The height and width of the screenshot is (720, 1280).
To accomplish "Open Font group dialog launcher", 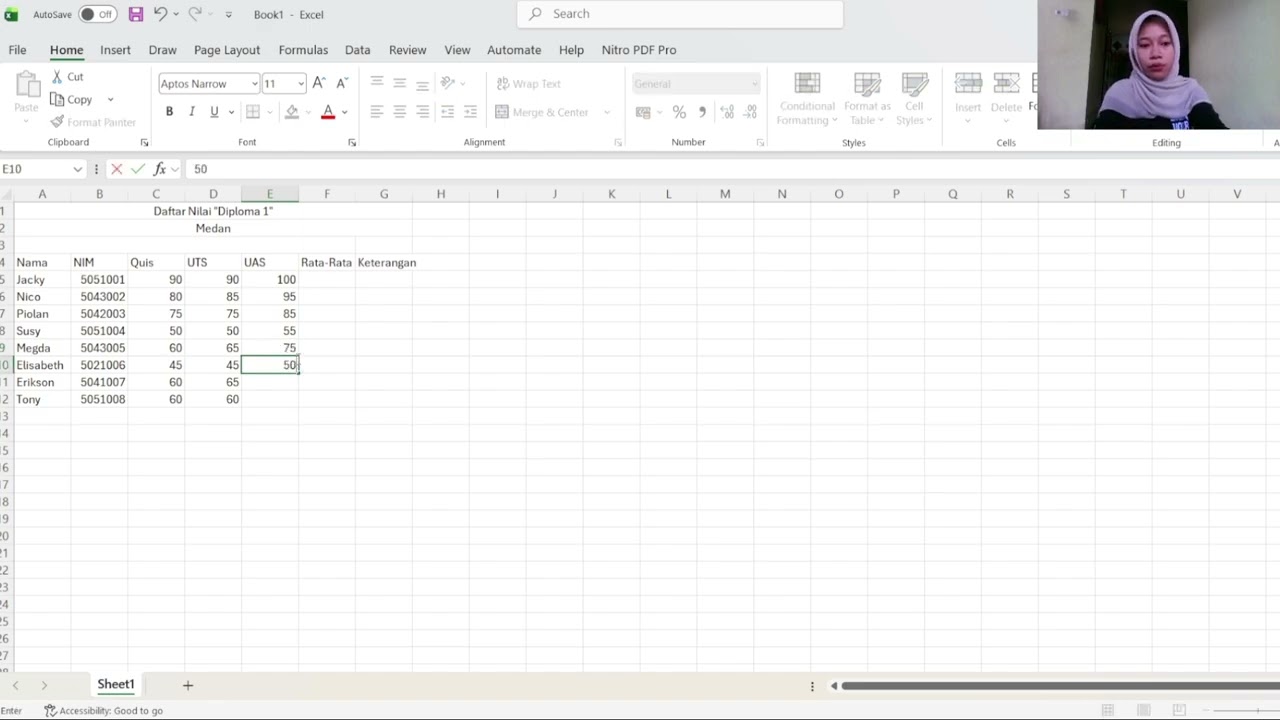I will click(352, 143).
